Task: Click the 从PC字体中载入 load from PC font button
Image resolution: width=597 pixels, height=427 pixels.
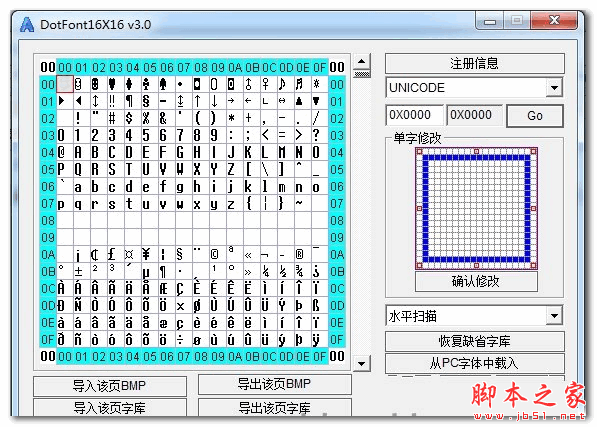Action: tap(474, 363)
